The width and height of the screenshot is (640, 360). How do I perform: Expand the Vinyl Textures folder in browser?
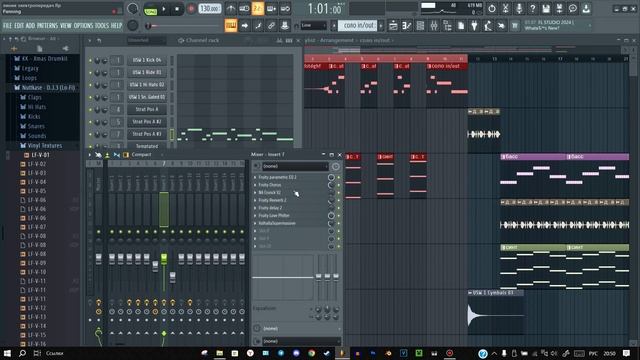point(45,146)
